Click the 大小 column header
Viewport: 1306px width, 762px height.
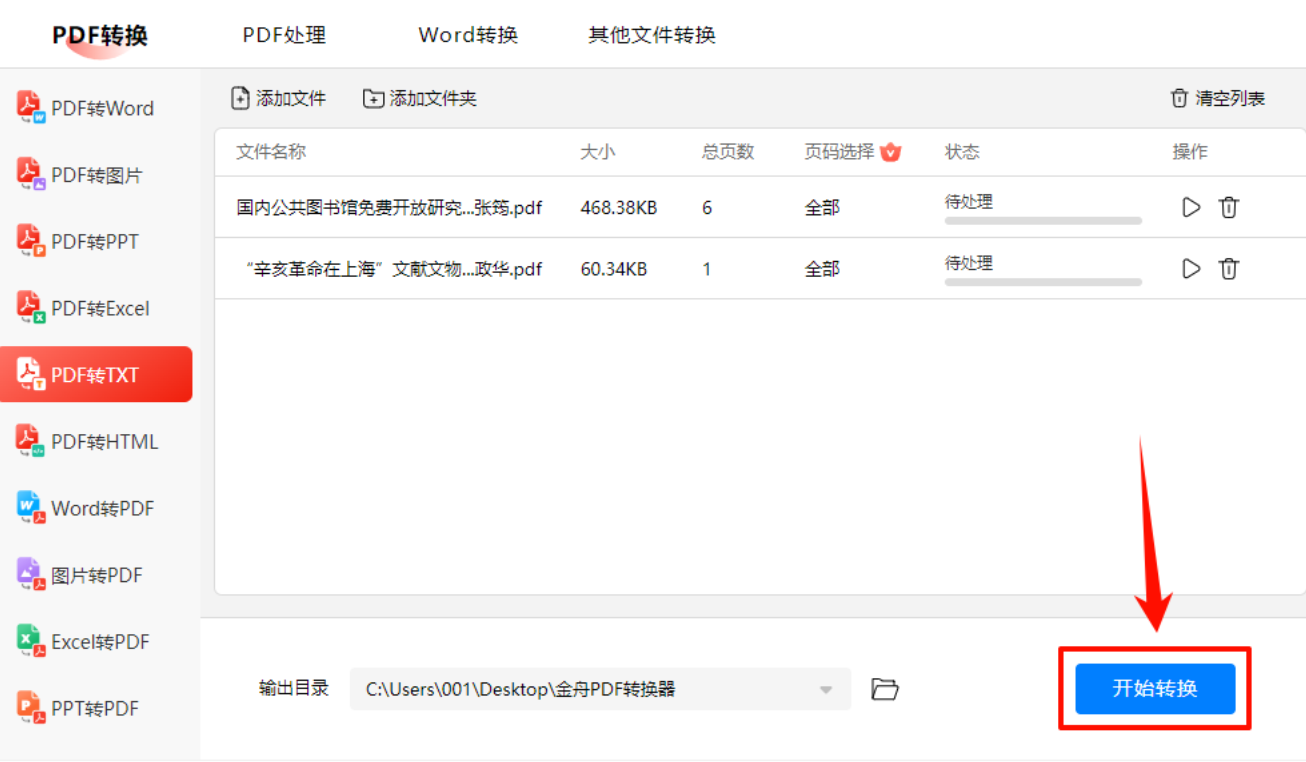pos(598,152)
